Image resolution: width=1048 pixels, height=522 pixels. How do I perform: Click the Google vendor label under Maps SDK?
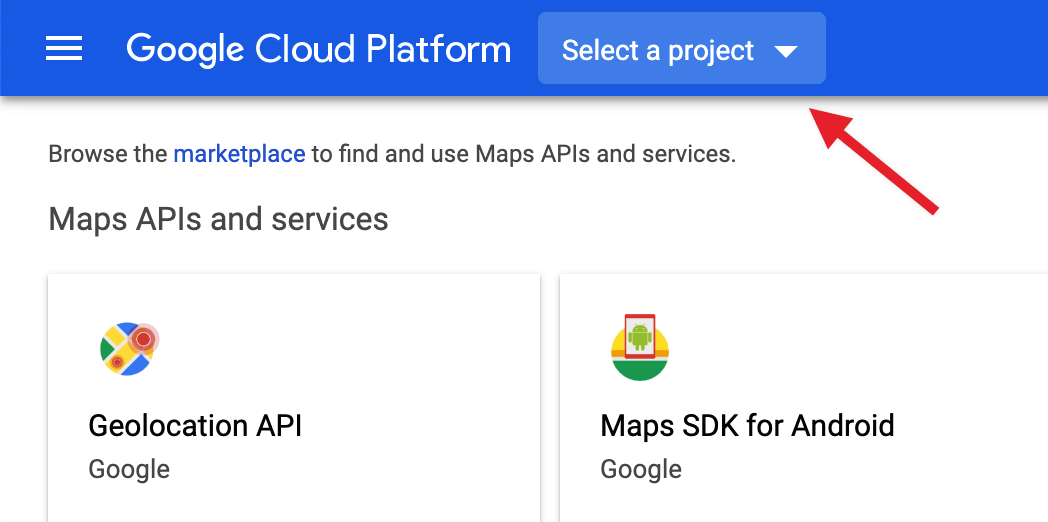tap(641, 469)
